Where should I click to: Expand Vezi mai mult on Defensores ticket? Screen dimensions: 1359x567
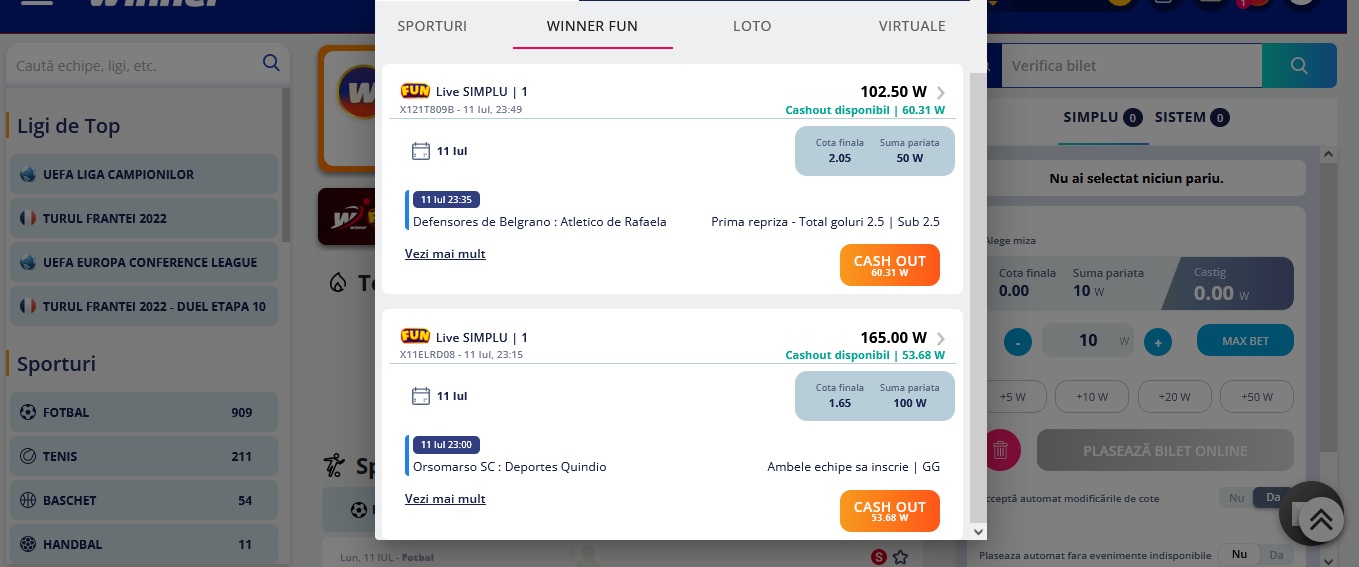(x=445, y=254)
